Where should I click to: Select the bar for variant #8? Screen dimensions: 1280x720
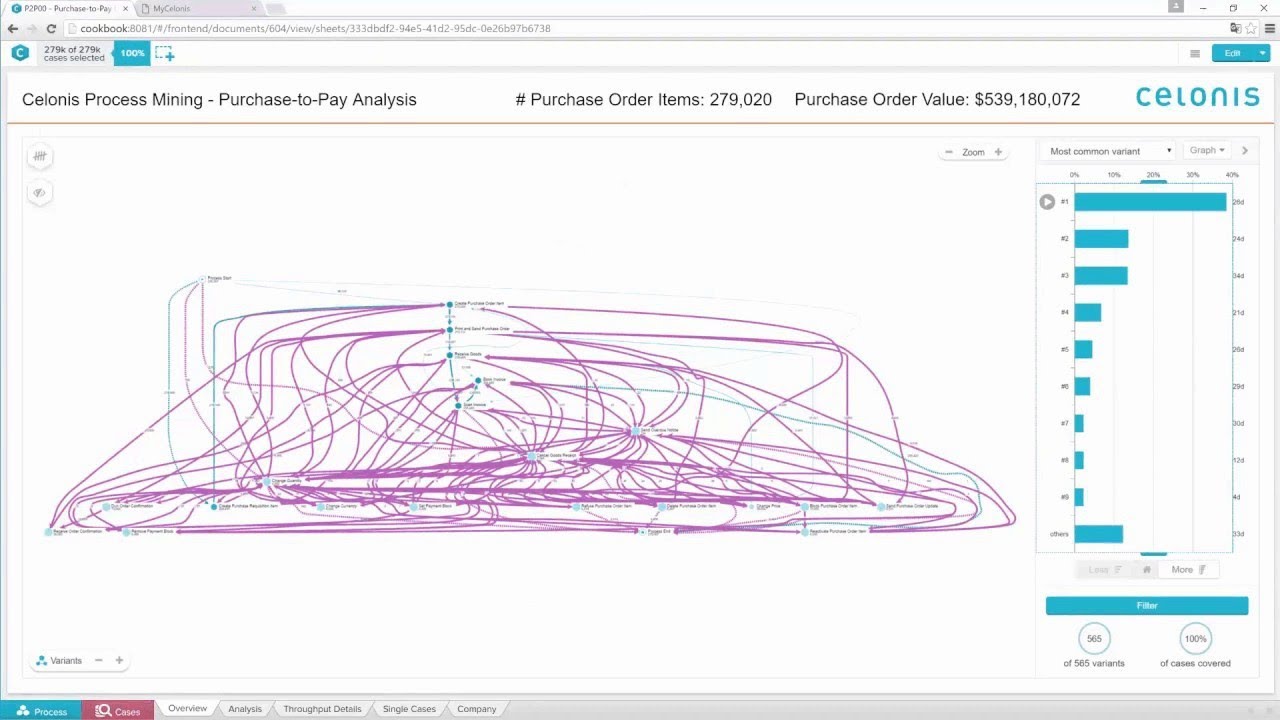pyautogui.click(x=1079, y=460)
